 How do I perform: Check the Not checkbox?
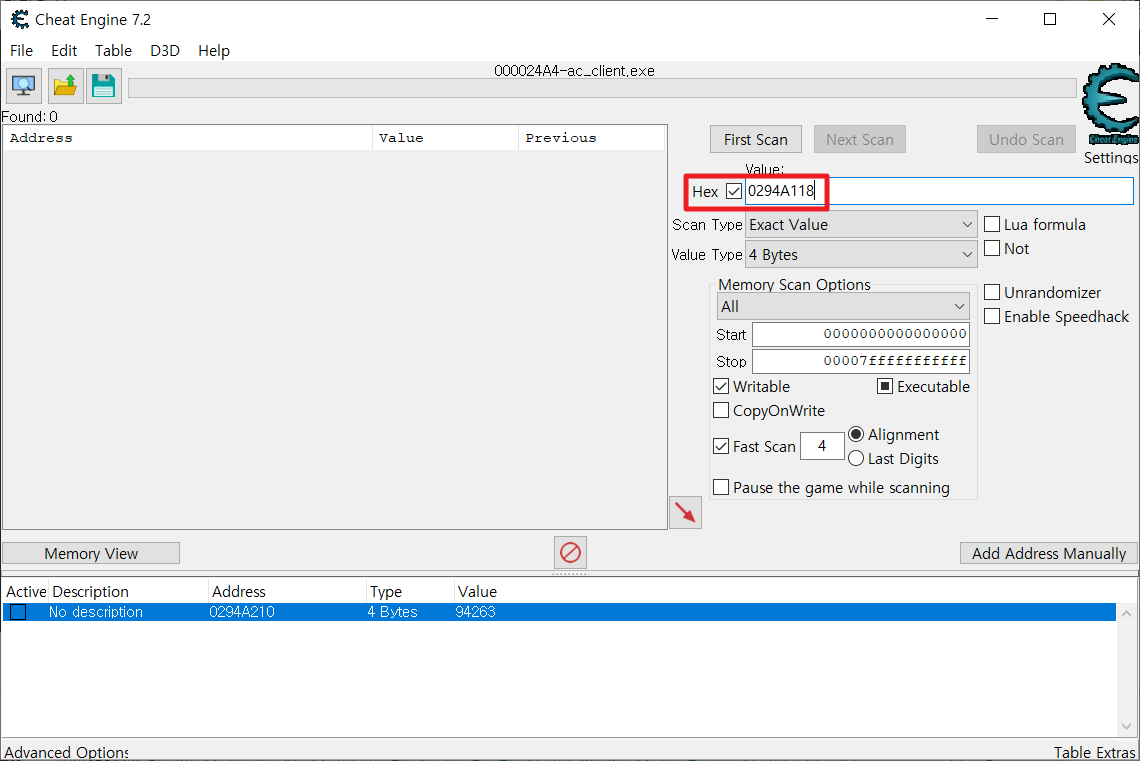click(x=992, y=248)
